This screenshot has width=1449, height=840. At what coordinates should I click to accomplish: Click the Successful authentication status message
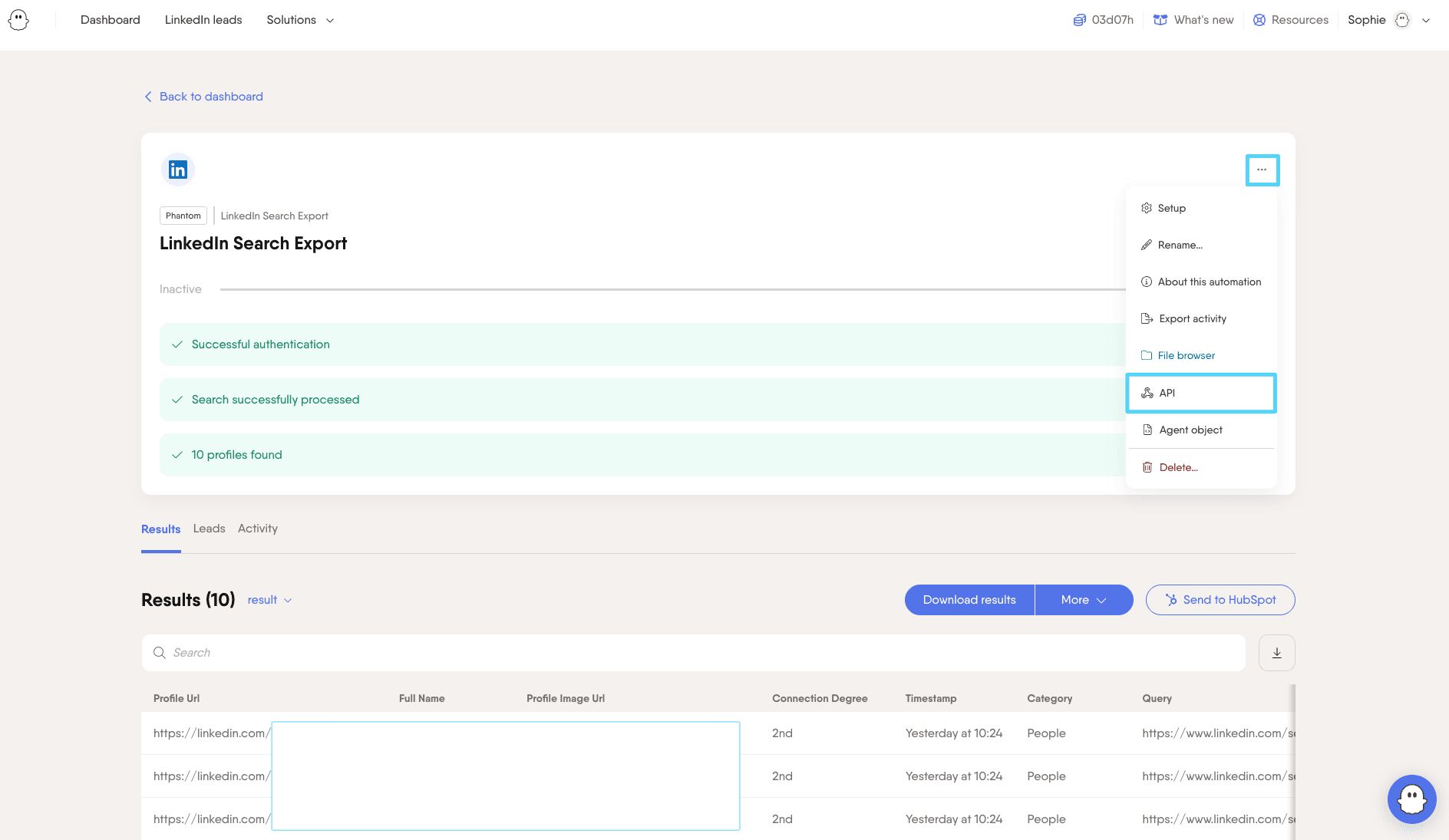tap(643, 344)
